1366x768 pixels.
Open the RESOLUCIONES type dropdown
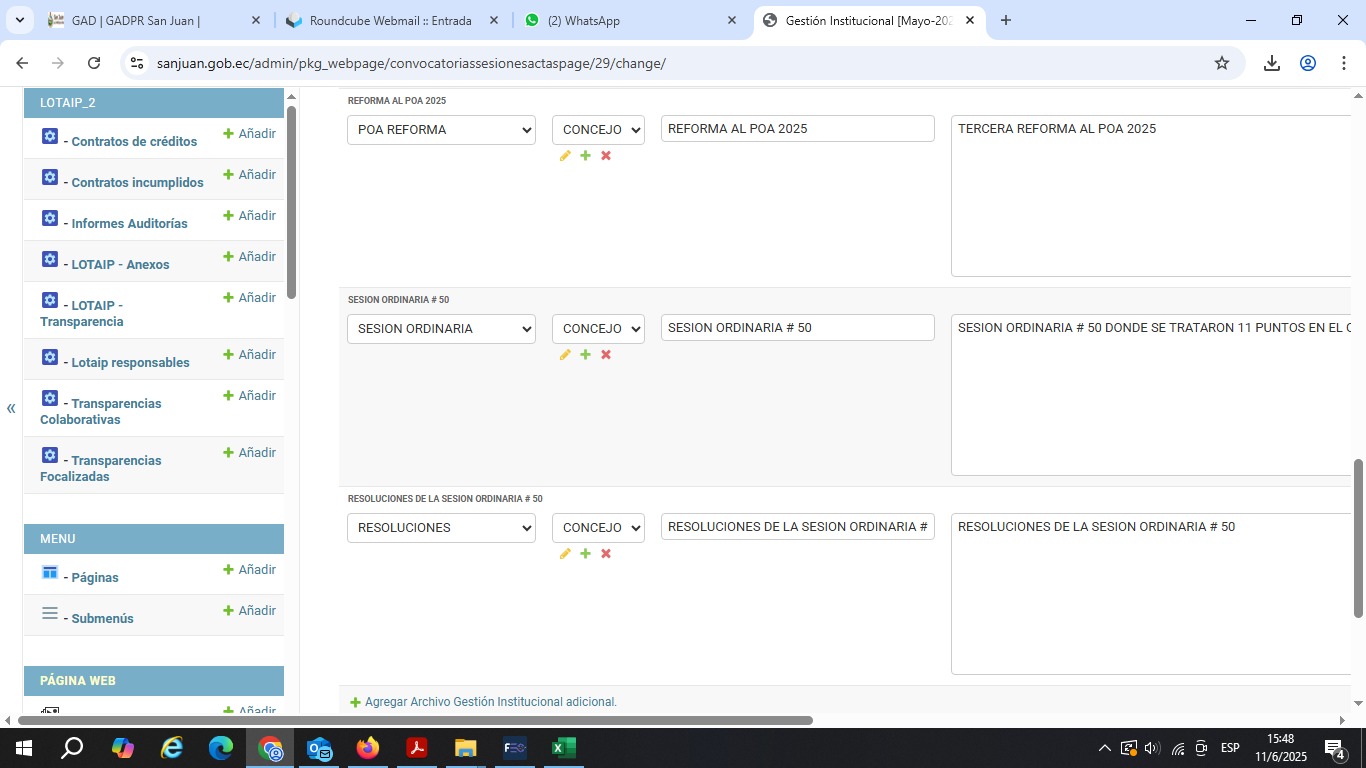[441, 528]
